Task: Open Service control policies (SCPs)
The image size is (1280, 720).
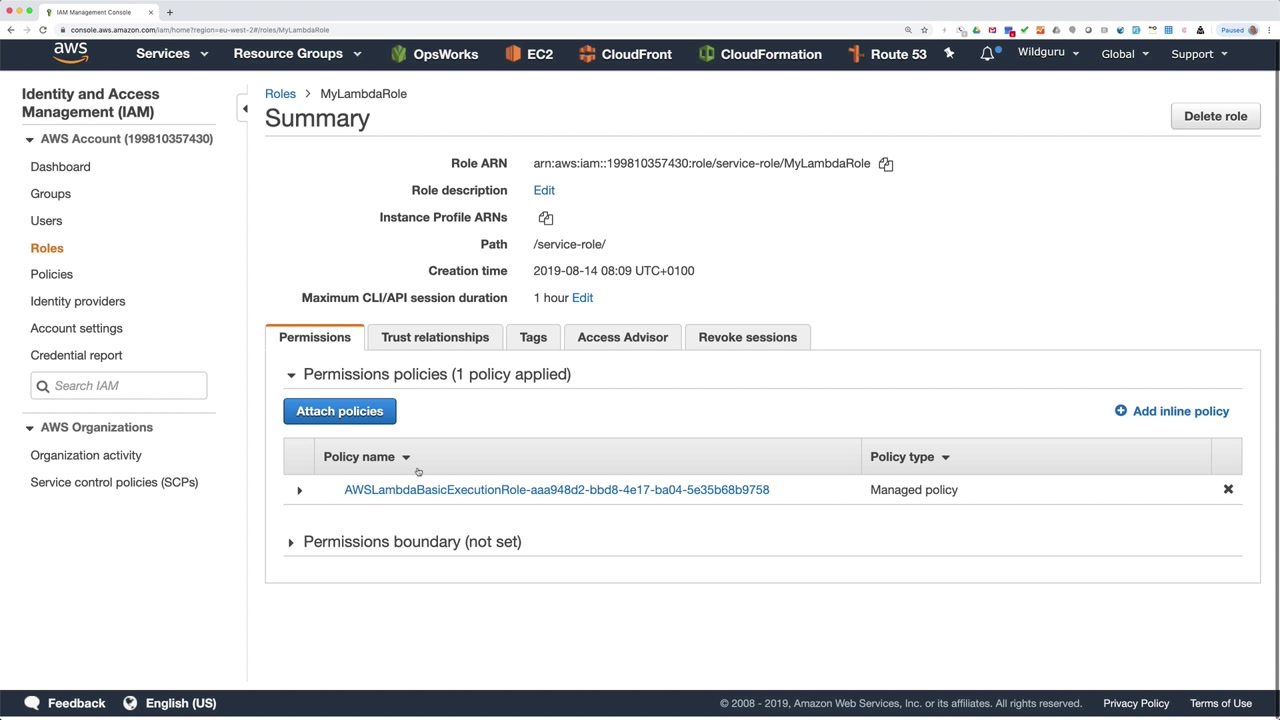Action: click(114, 482)
